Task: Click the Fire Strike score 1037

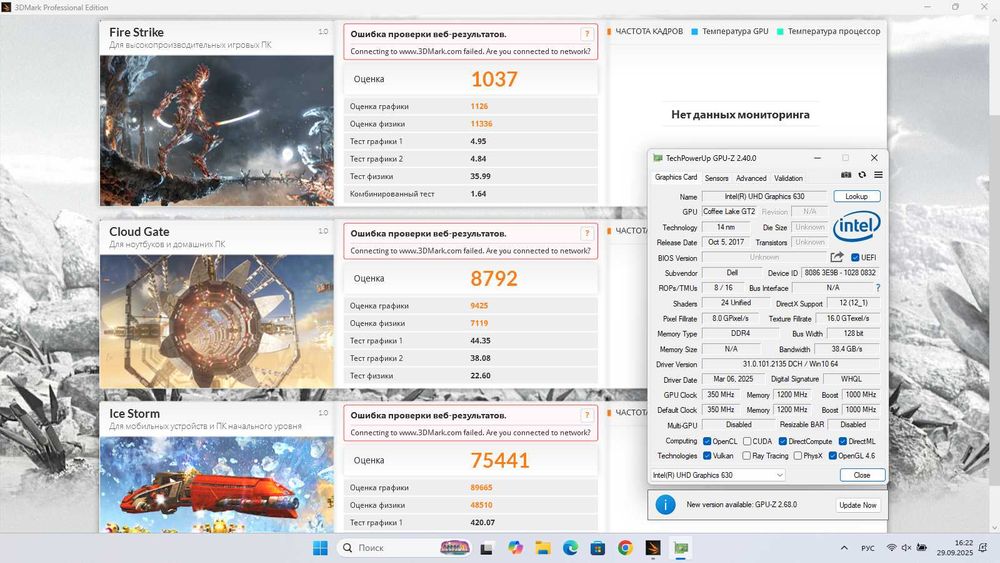Action: pos(494,79)
